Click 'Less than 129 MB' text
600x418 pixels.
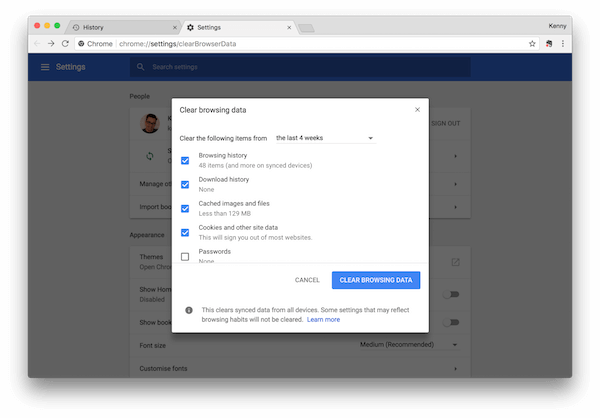(225, 214)
